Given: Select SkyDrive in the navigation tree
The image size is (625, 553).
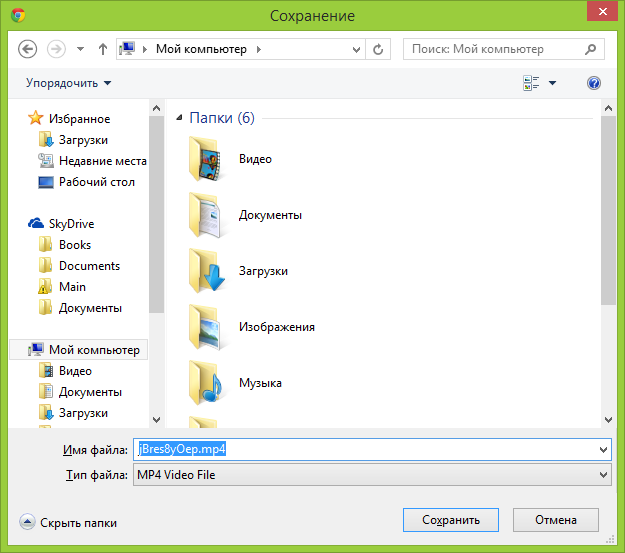Looking at the screenshot, I should 71,224.
